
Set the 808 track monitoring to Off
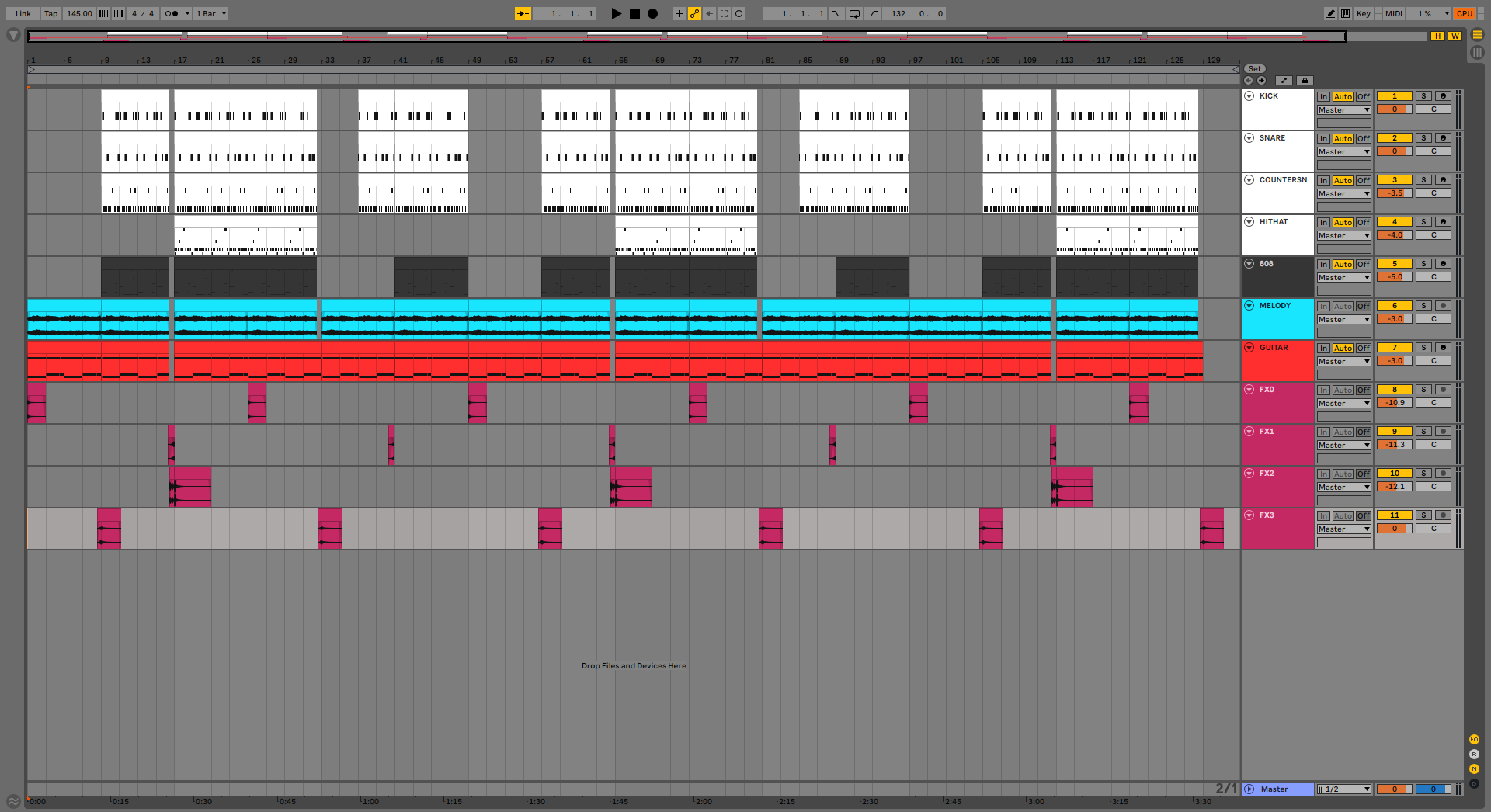click(x=1364, y=265)
